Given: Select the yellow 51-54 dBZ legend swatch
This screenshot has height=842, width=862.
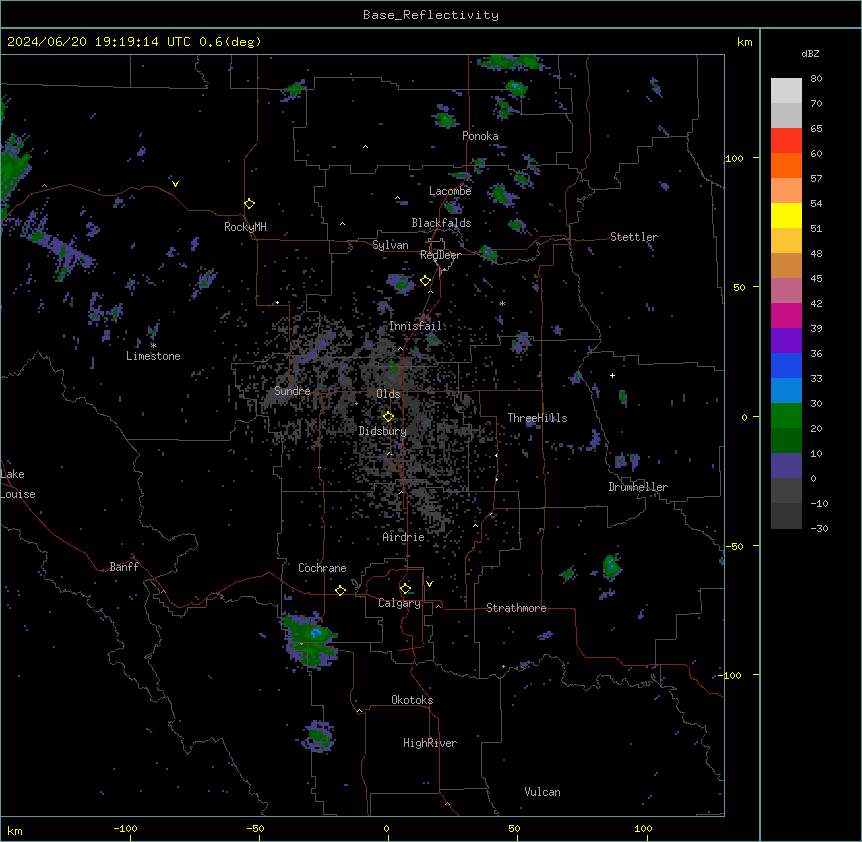Looking at the screenshot, I should (x=786, y=215).
